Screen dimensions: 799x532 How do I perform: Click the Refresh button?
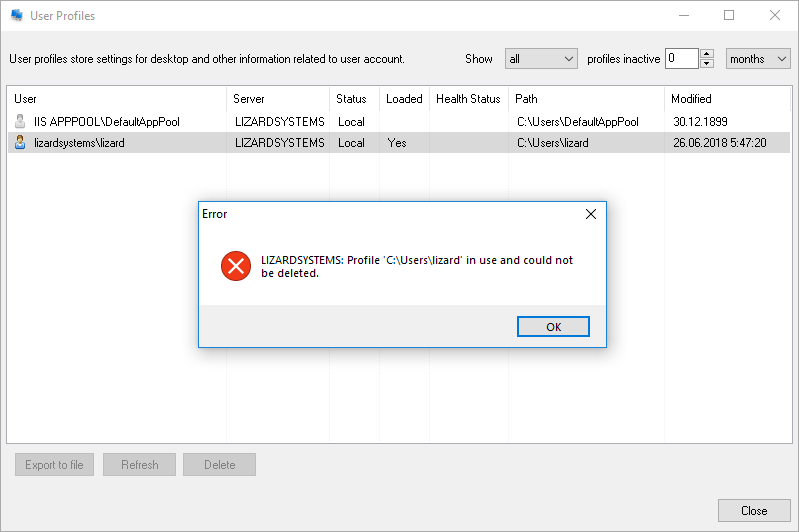[x=139, y=465]
